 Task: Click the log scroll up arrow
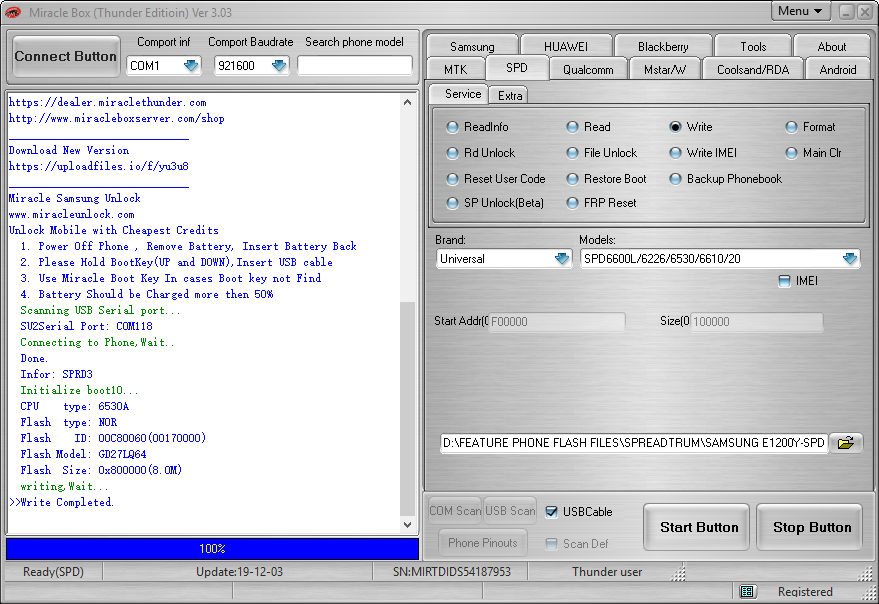tap(408, 102)
